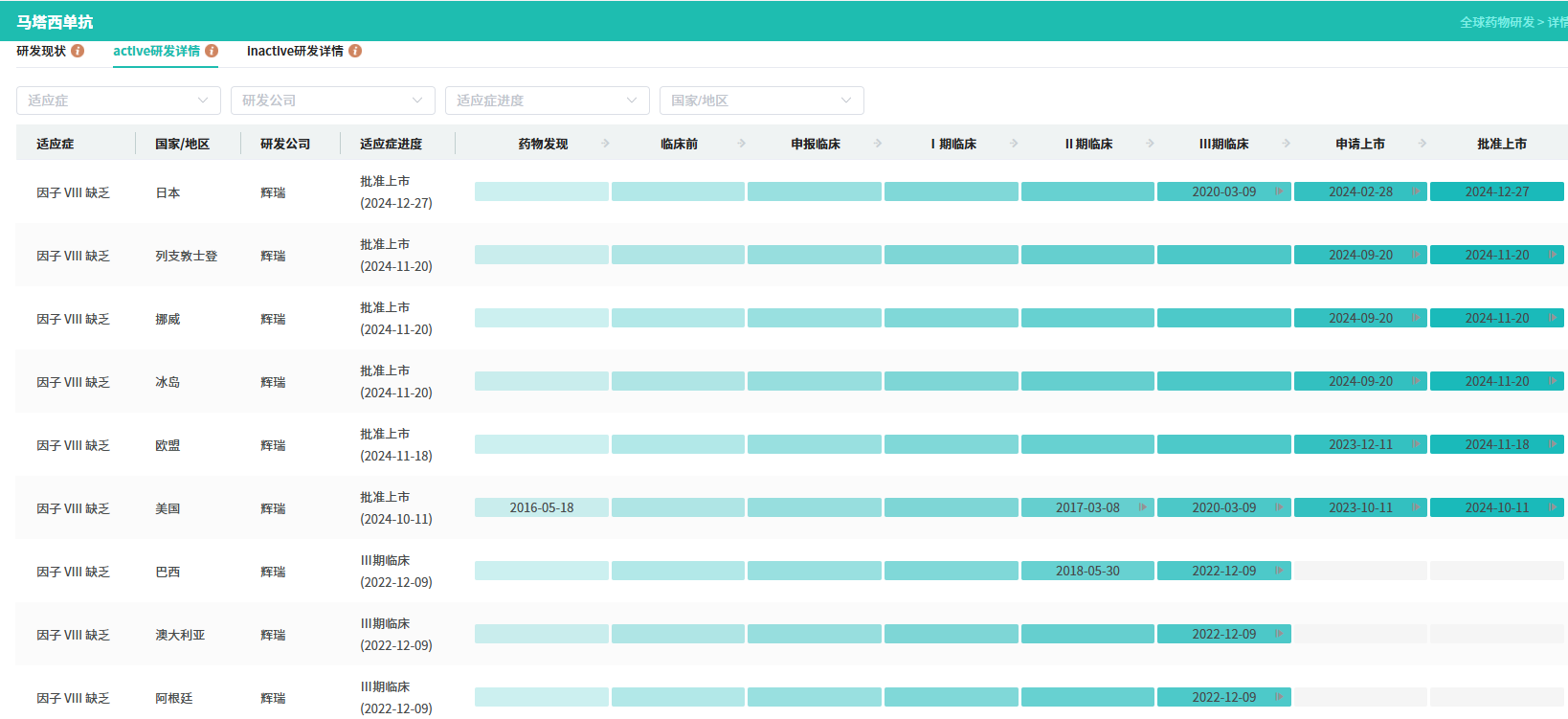
Task: Click the arrow icon between 申请上市 and 批准上市
Action: (x=1422, y=144)
